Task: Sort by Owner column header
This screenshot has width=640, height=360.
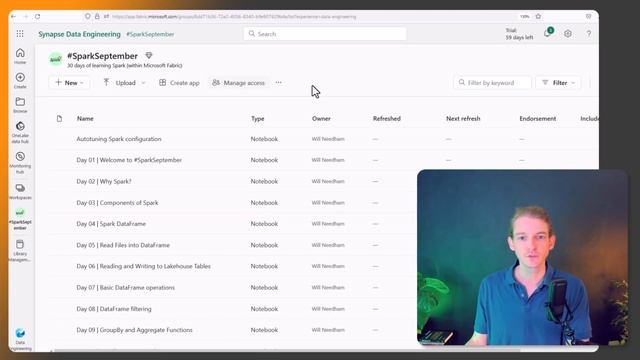Action: (321, 118)
